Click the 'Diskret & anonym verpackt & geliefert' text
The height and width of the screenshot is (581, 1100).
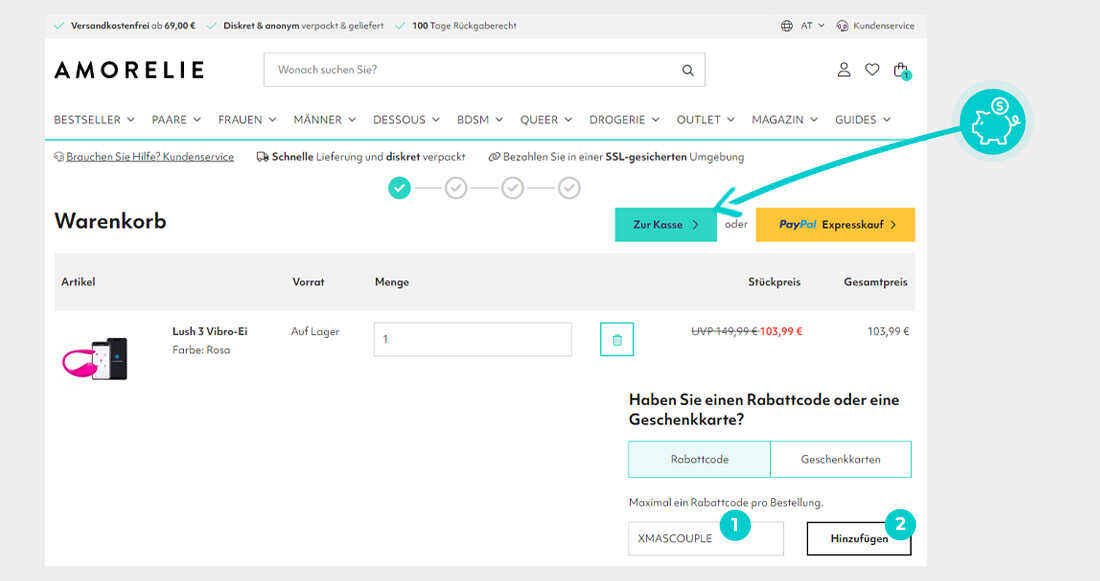[304, 26]
